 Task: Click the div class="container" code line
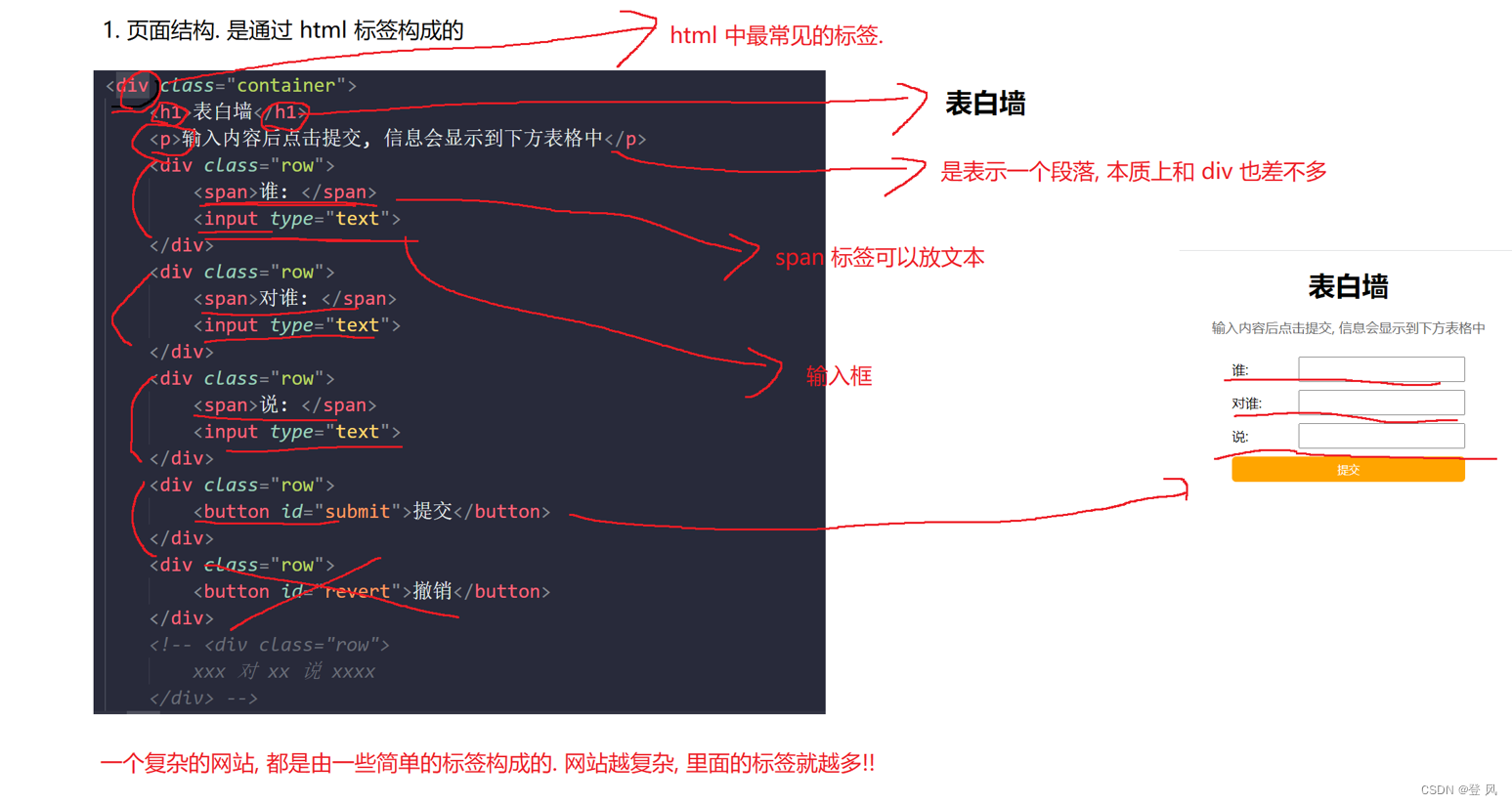click(x=231, y=86)
